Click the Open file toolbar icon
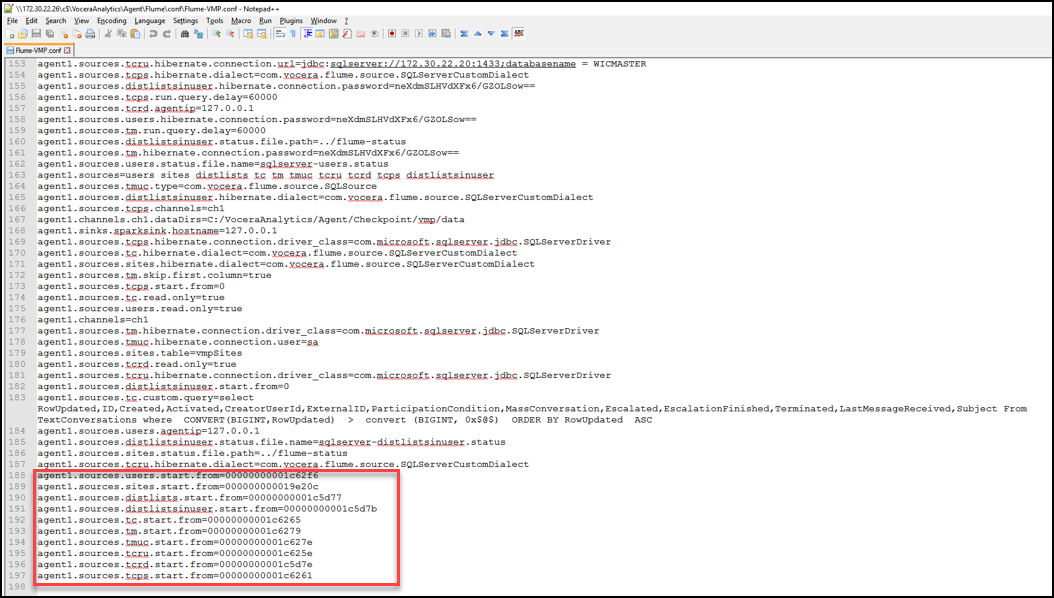This screenshot has width=1054, height=598. point(23,34)
